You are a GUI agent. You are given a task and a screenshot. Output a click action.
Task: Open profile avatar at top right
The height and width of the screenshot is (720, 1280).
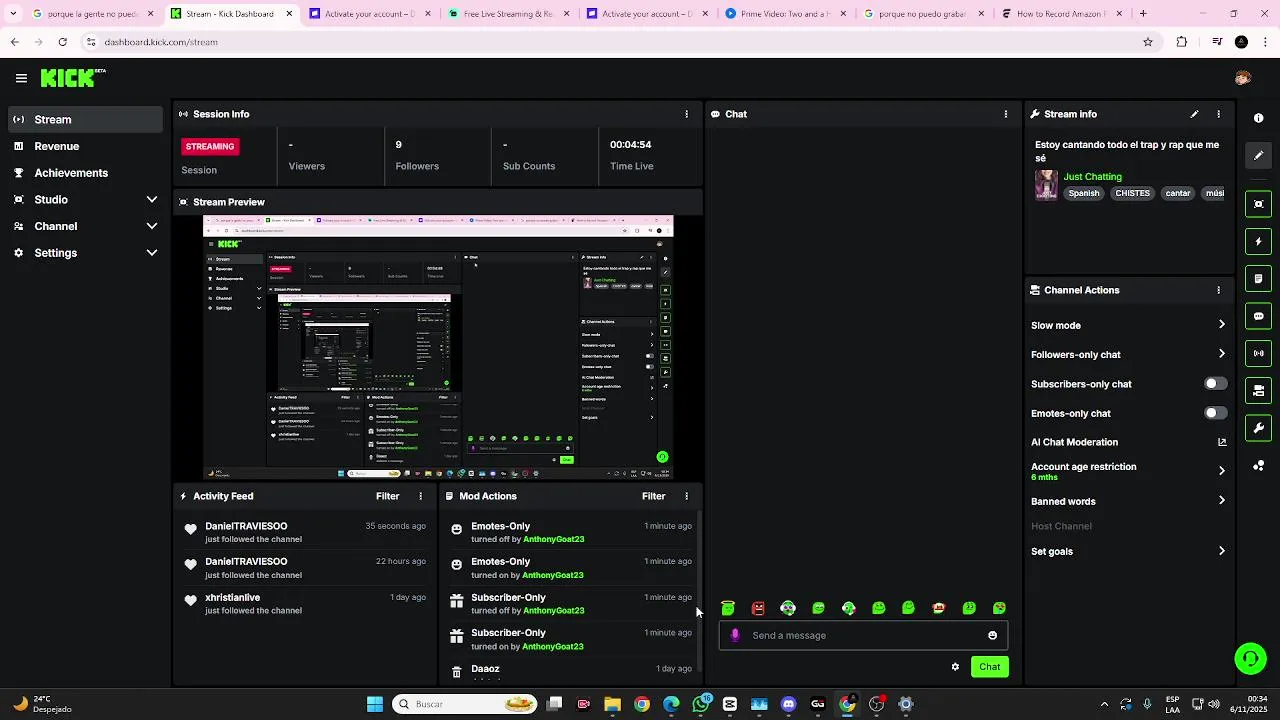[x=1242, y=78]
